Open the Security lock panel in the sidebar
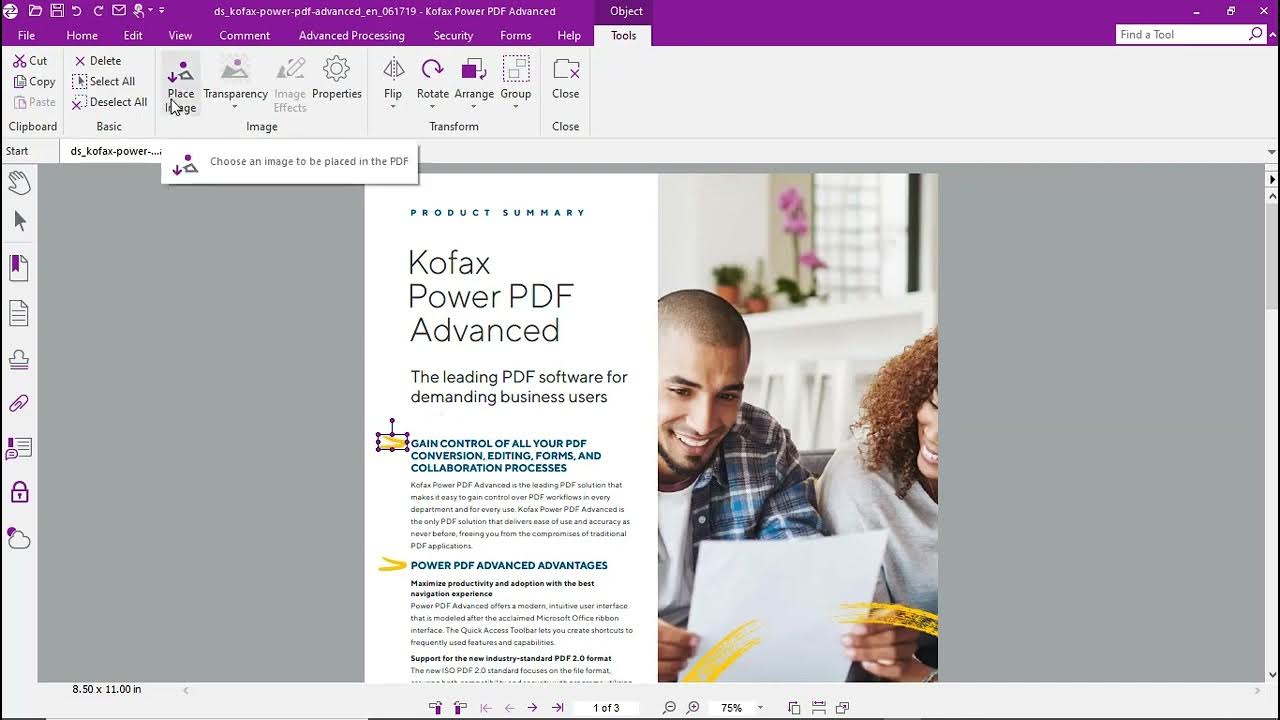This screenshot has height=720, width=1280. pyautogui.click(x=19, y=492)
